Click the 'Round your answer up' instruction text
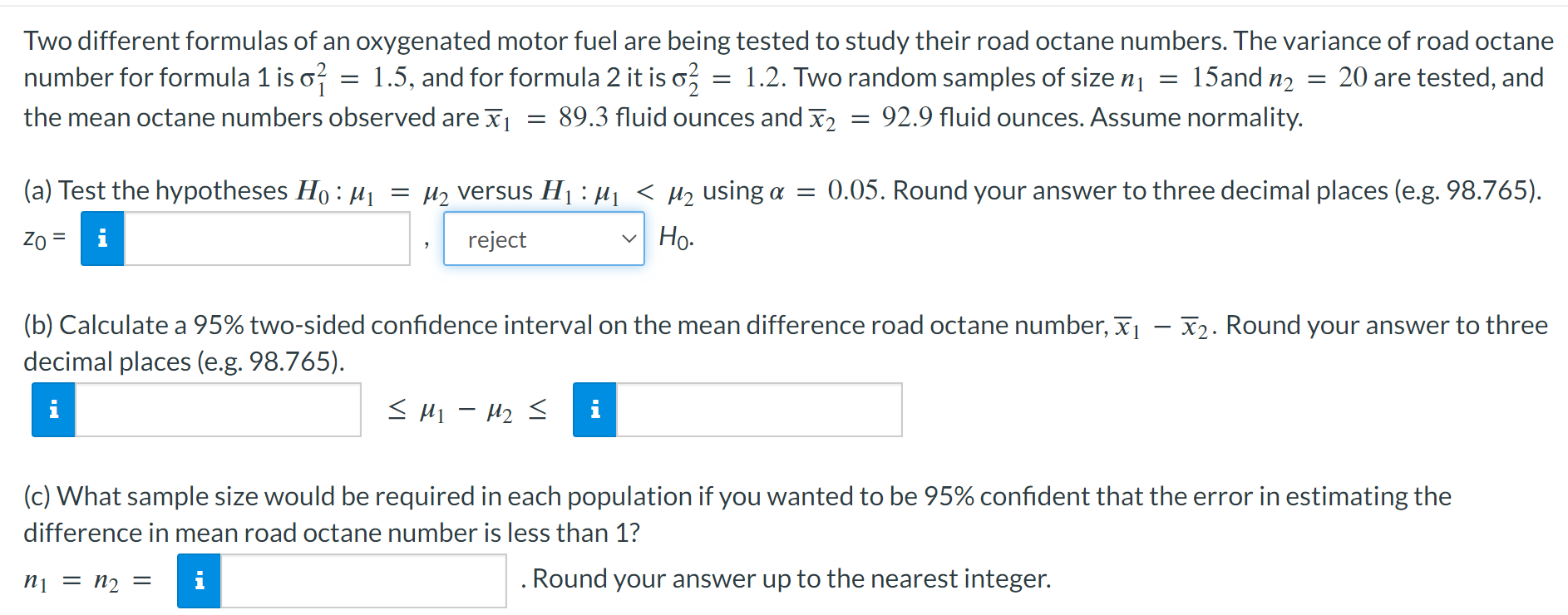The height and width of the screenshot is (615, 1568). click(791, 578)
